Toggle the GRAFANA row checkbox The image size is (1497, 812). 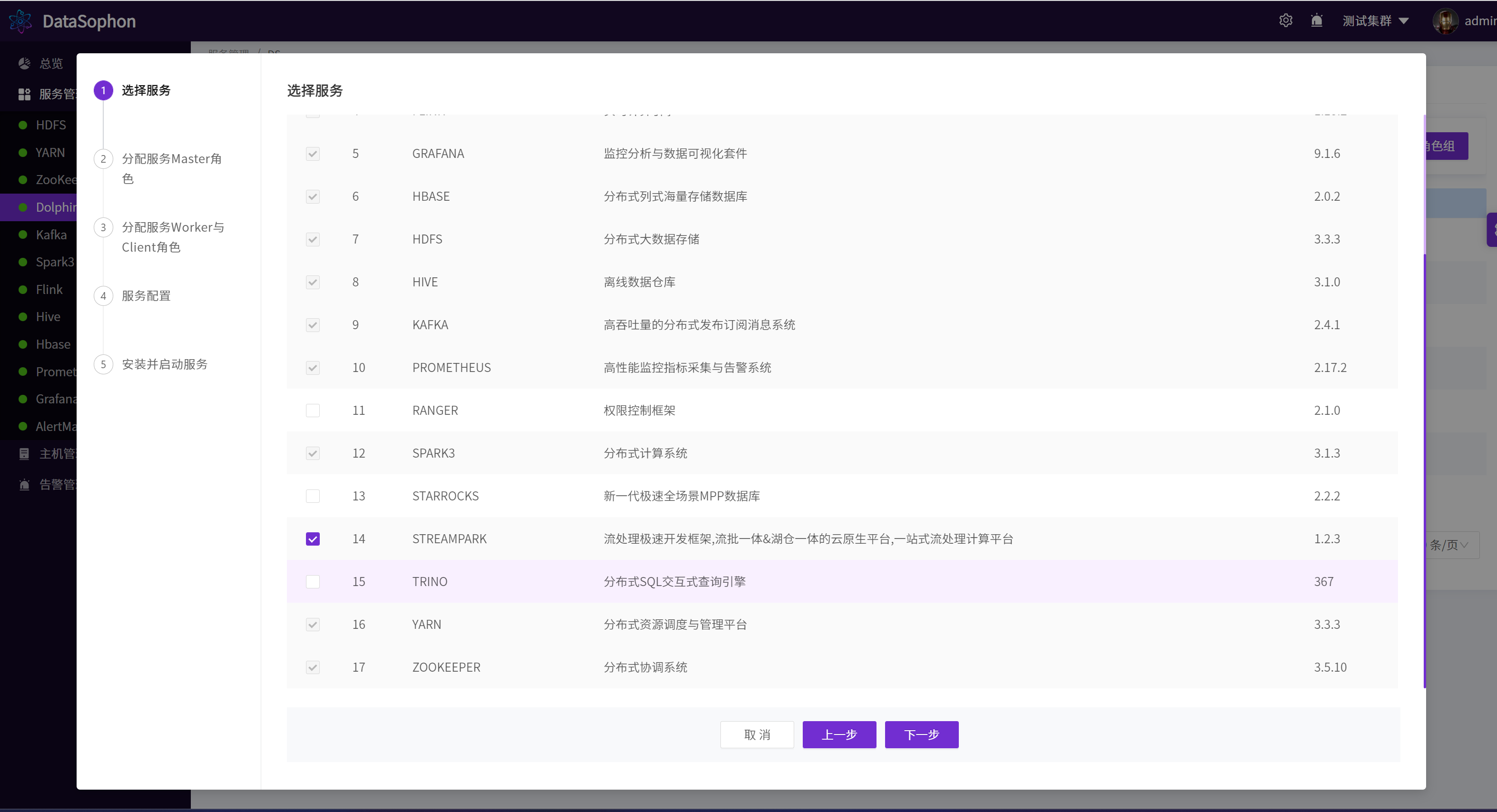click(x=313, y=153)
